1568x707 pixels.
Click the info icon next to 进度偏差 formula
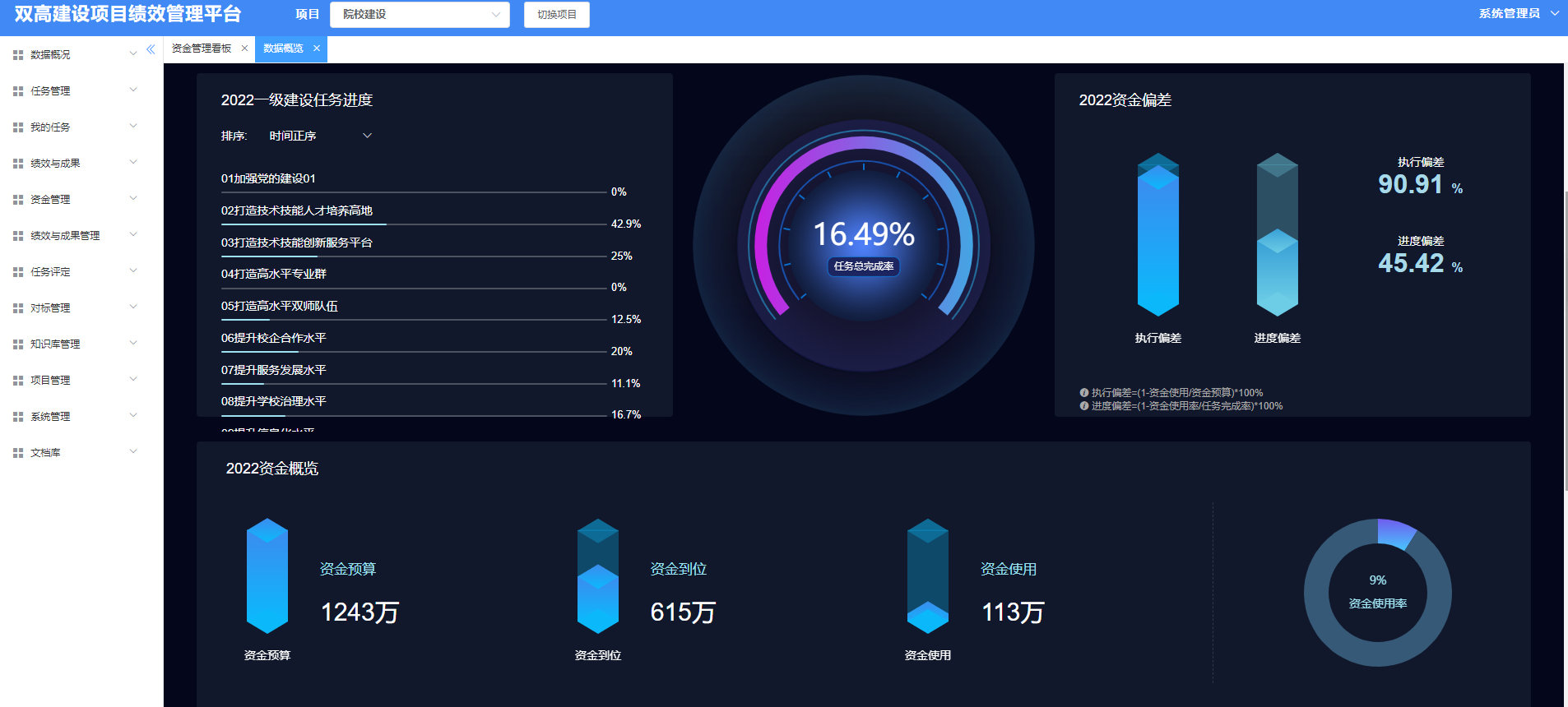click(1084, 406)
